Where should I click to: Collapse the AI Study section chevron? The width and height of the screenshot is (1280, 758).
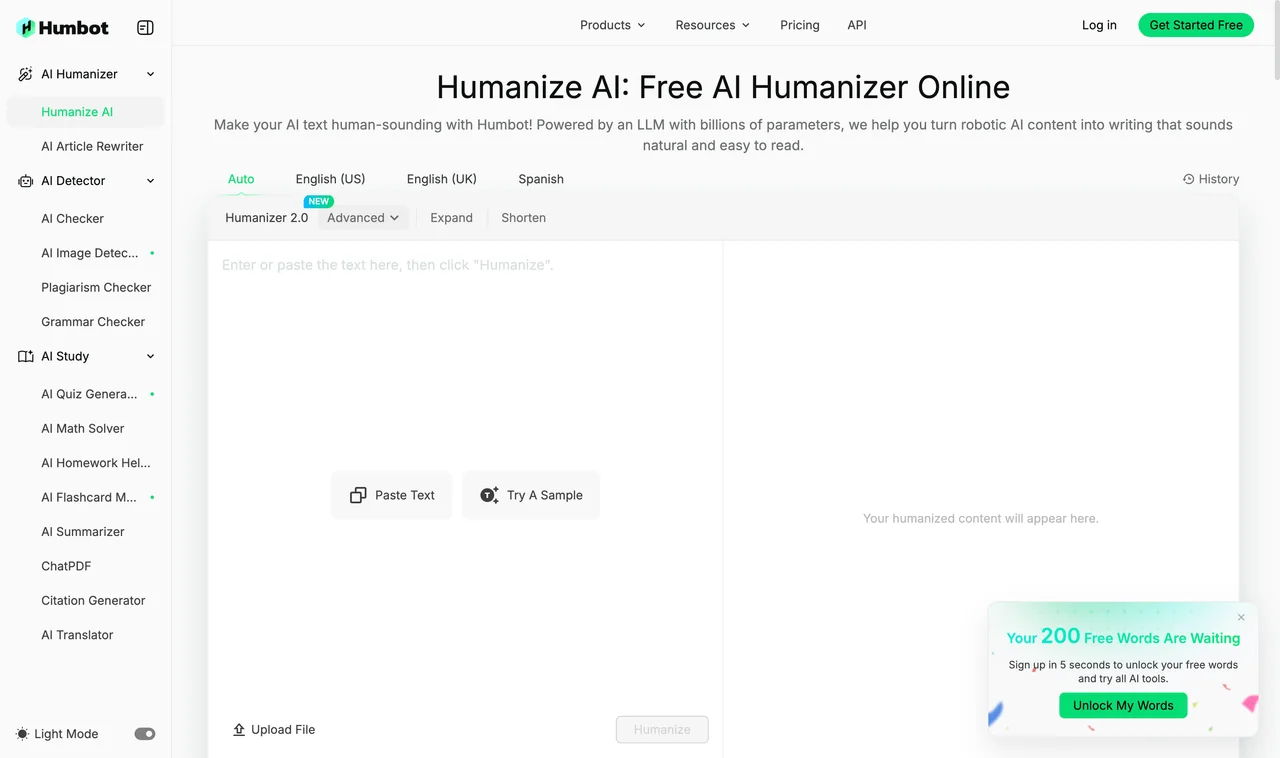click(x=151, y=356)
